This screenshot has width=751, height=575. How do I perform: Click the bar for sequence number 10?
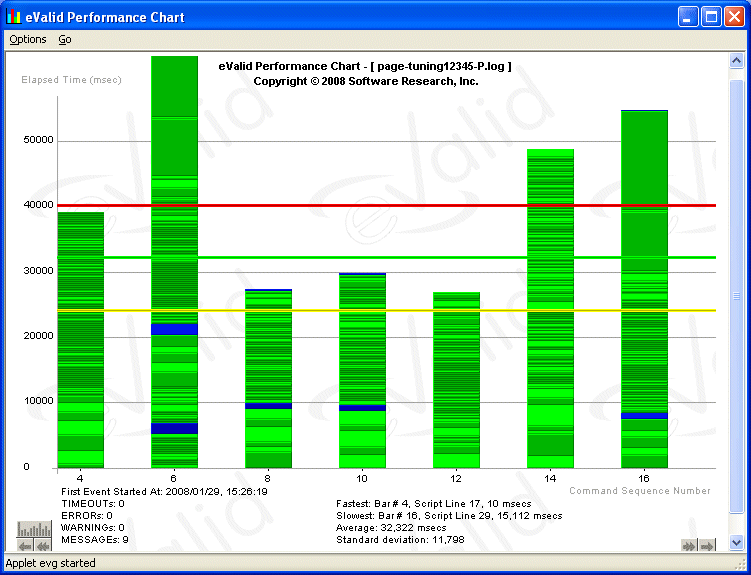[363, 370]
